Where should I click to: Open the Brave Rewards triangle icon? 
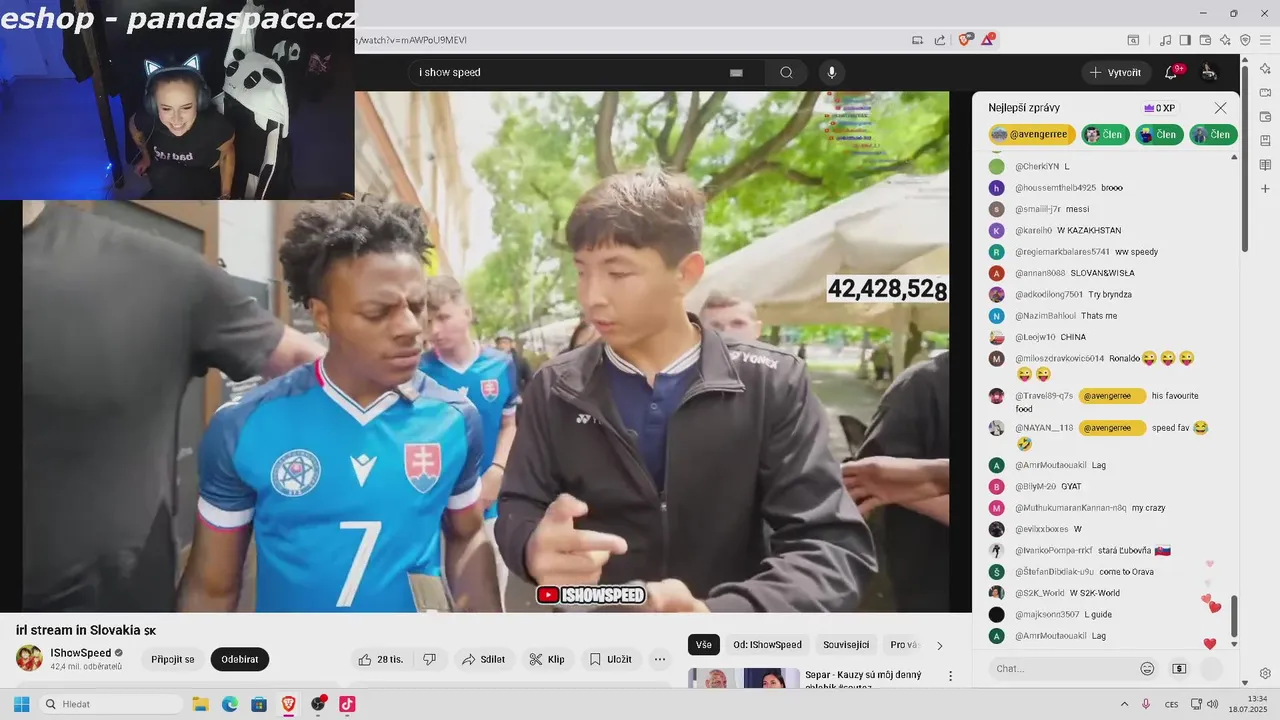tap(988, 40)
